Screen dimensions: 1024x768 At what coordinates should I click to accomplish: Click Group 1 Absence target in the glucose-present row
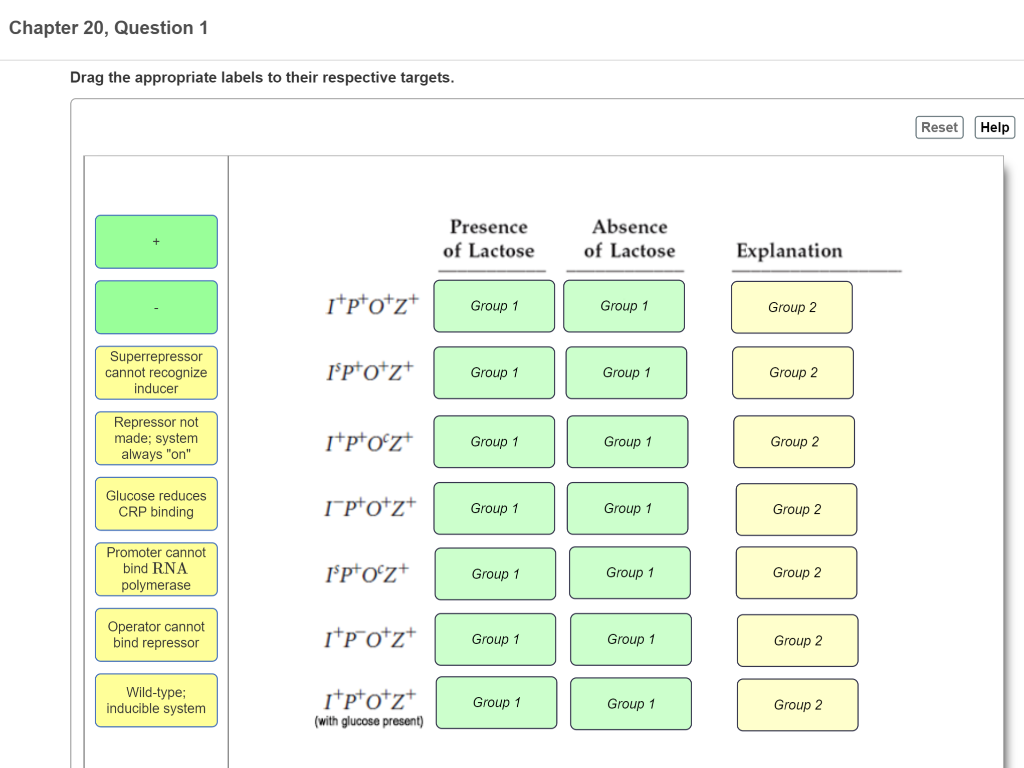[630, 703]
